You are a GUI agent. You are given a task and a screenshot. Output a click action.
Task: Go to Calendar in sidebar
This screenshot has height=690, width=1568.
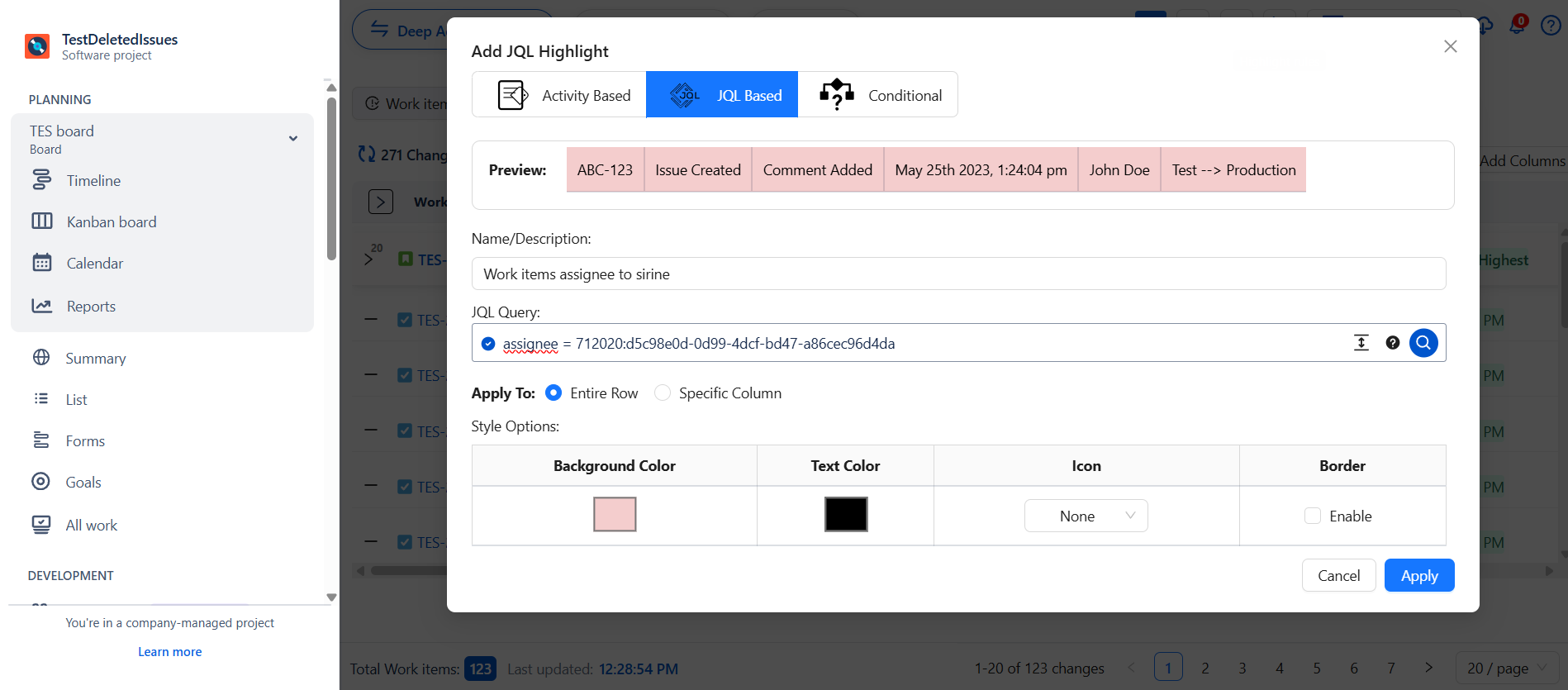(x=94, y=264)
